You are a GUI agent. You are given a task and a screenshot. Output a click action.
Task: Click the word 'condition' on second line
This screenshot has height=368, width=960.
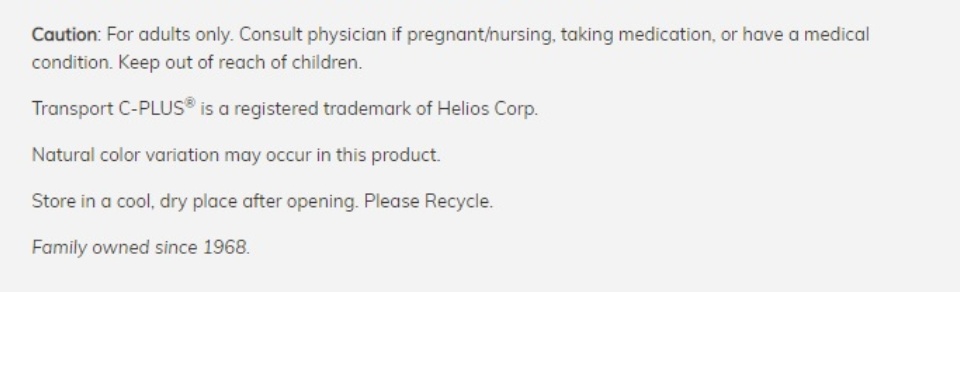(72, 63)
